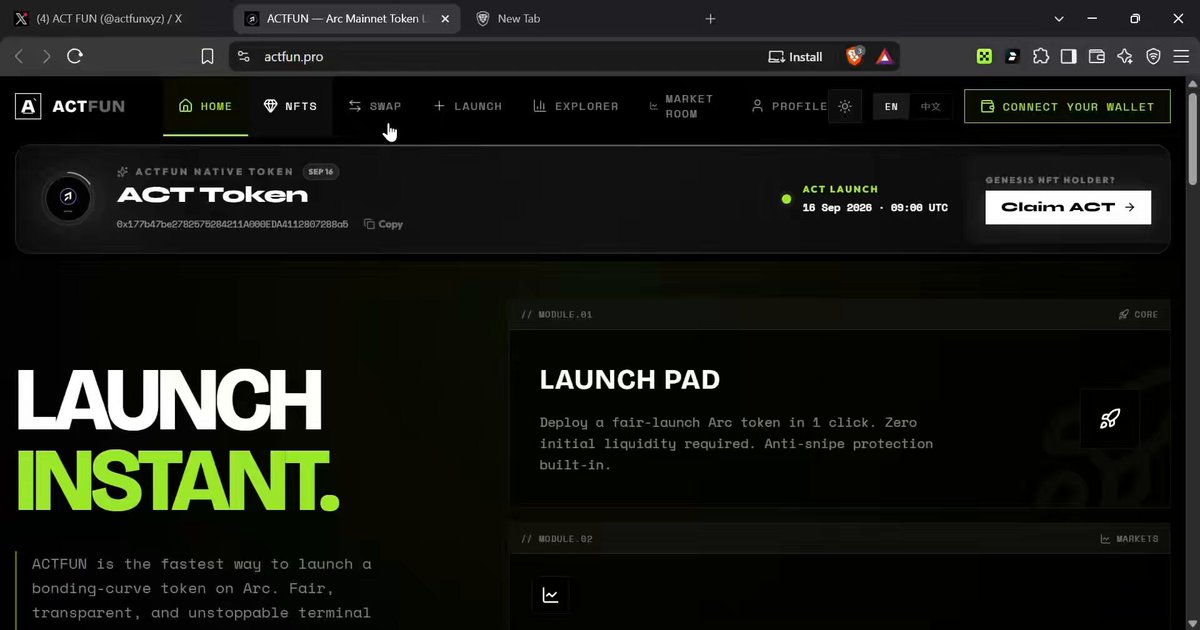Switch site language to 中文
Image resolution: width=1200 pixels, height=630 pixels.
[x=930, y=106]
